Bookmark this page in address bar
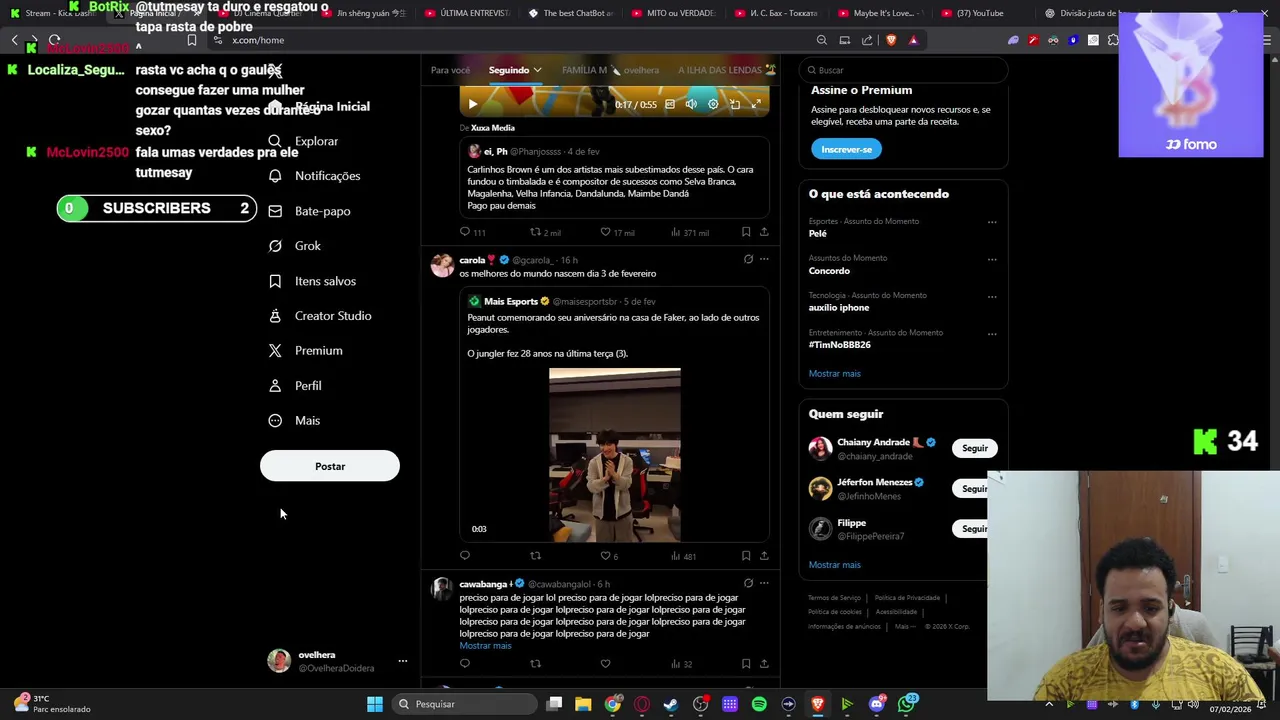The height and width of the screenshot is (720, 1280). [x=191, y=40]
